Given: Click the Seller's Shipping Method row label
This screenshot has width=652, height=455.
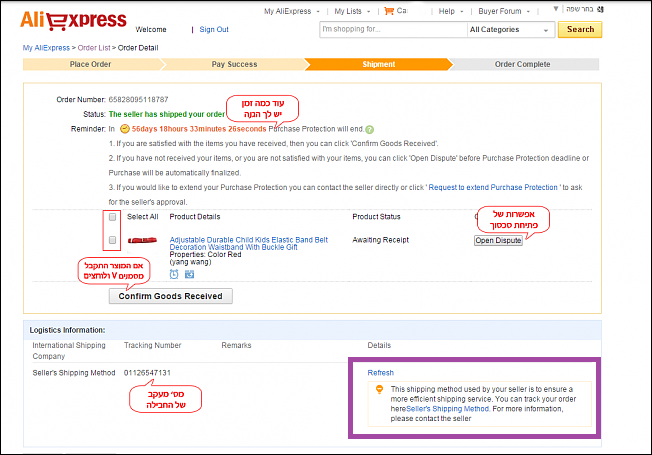Looking at the screenshot, I should (74, 373).
